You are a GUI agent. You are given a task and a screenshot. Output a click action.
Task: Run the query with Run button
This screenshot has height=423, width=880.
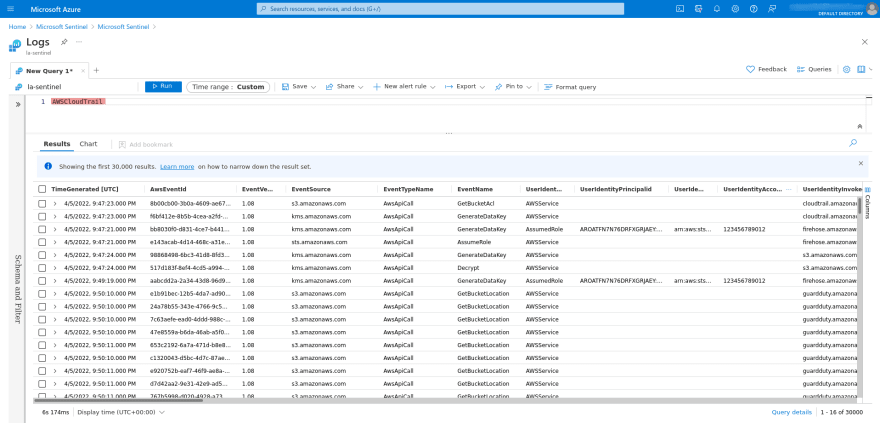click(x=163, y=87)
